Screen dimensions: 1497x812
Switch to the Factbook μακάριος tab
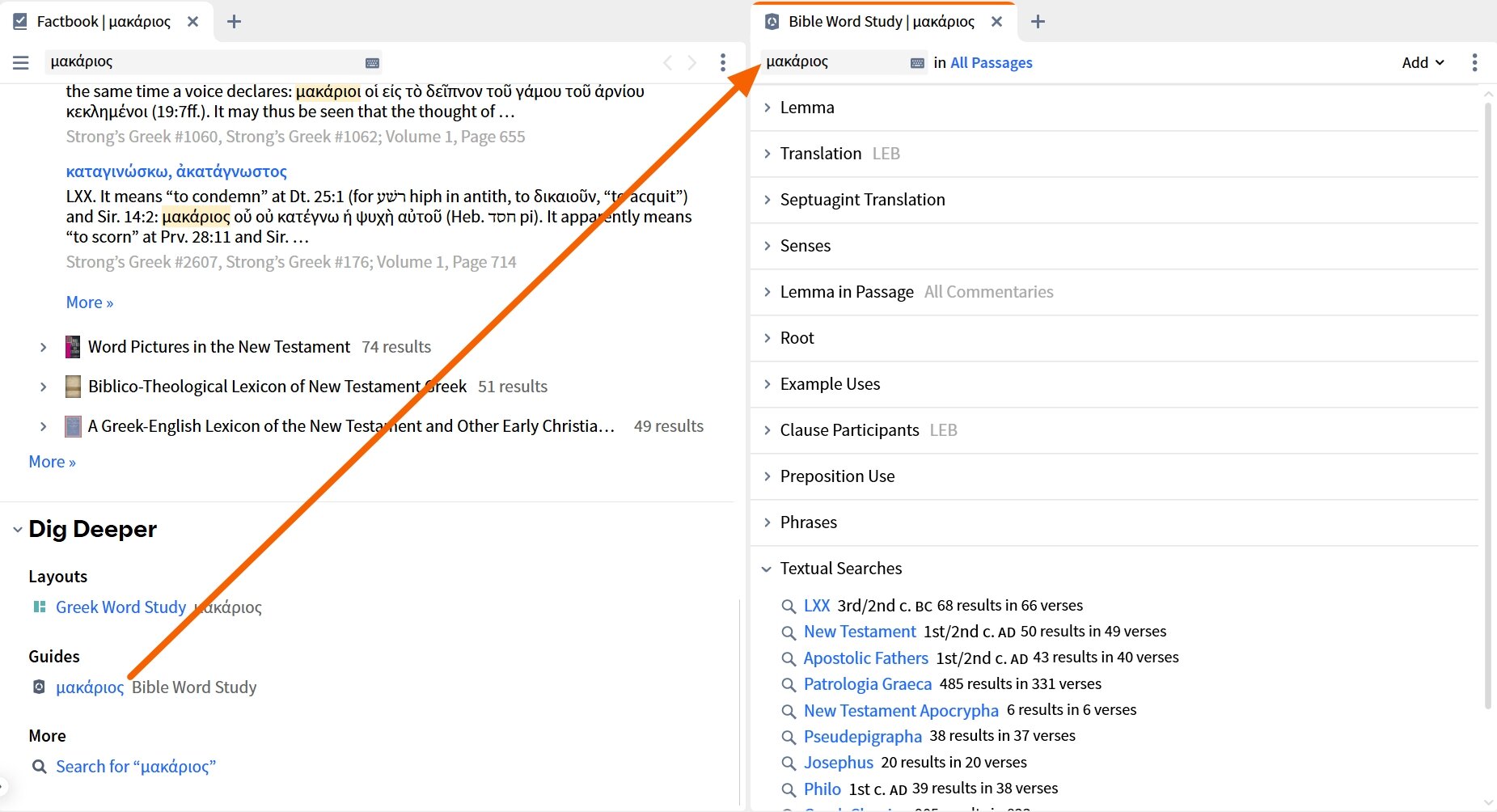pos(104,22)
